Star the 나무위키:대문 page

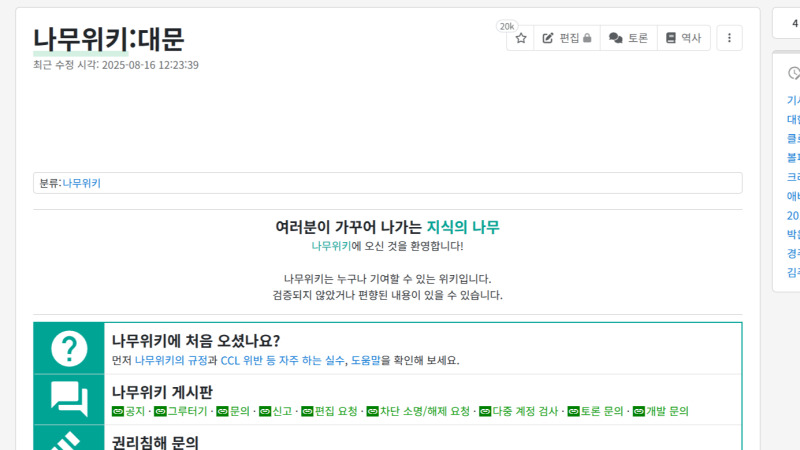click(x=520, y=38)
